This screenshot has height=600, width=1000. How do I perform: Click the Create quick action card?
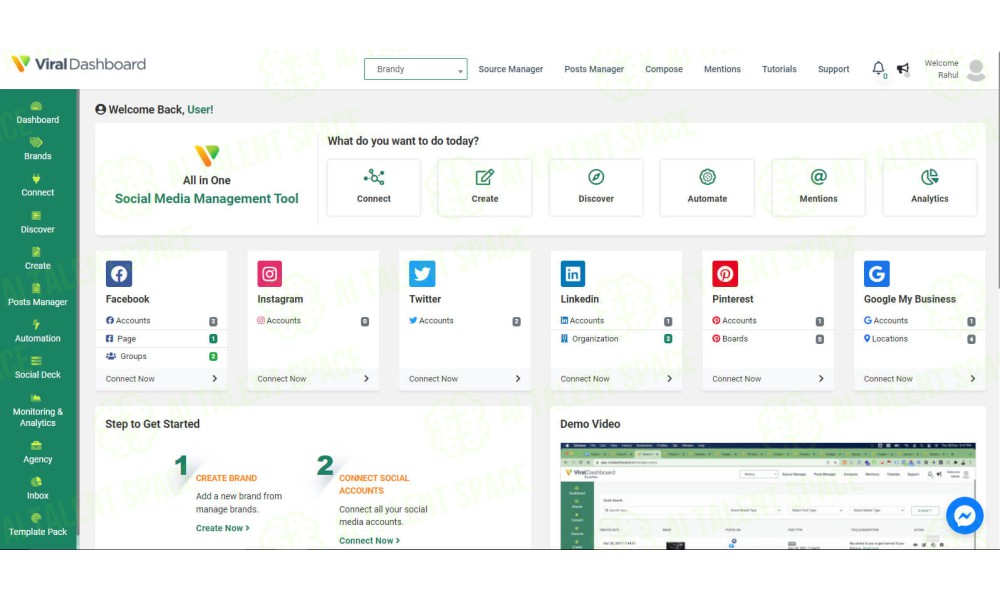(485, 187)
